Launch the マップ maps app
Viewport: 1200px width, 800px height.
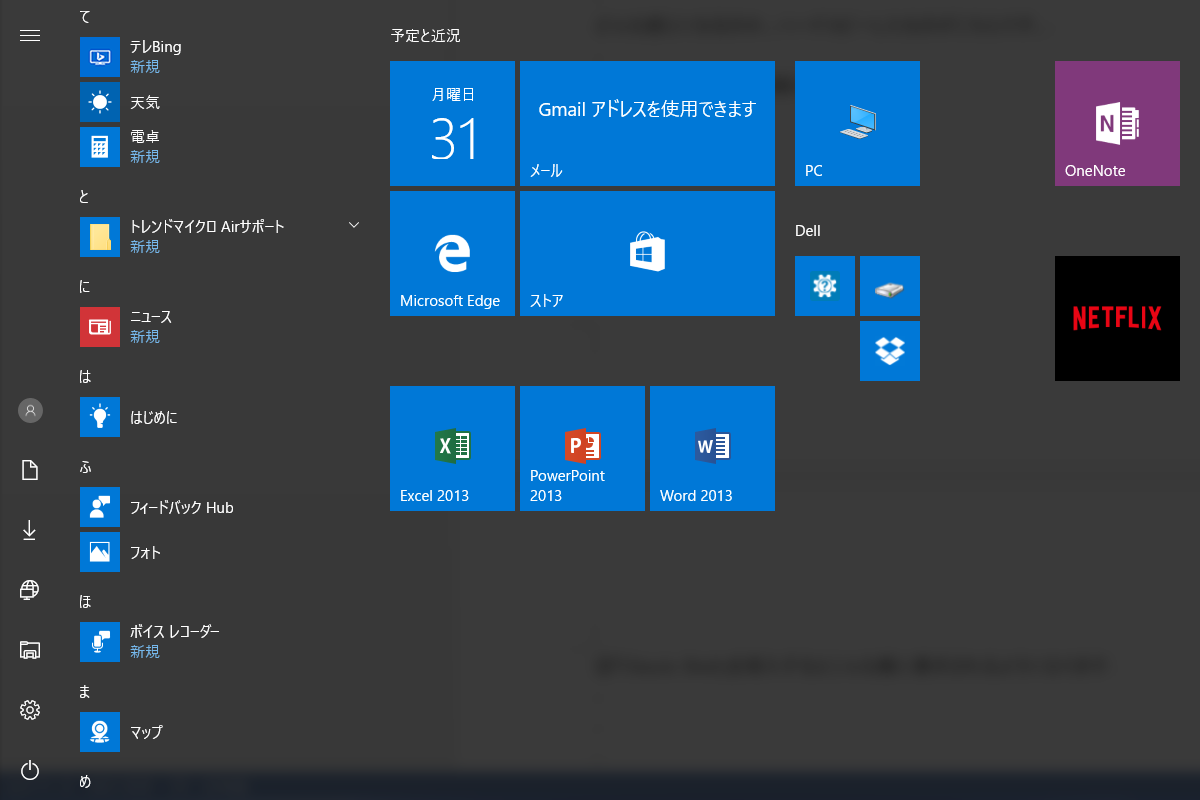pyautogui.click(x=220, y=732)
